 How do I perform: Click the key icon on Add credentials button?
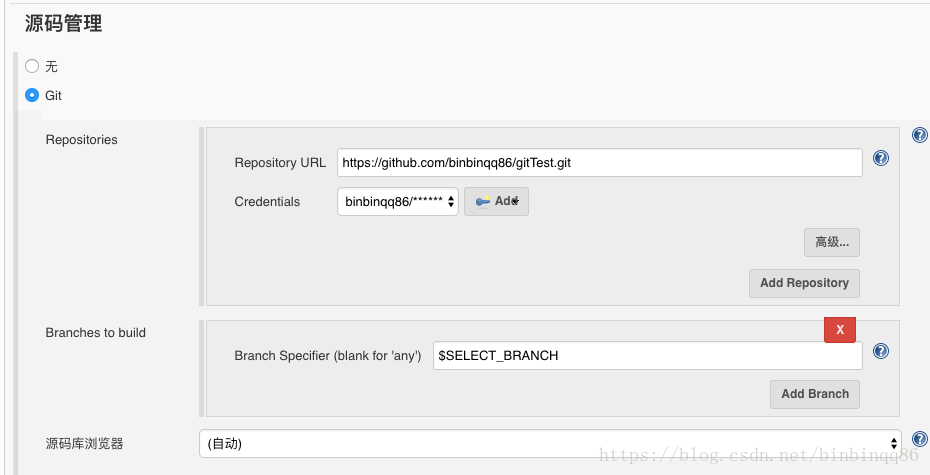pyautogui.click(x=483, y=202)
